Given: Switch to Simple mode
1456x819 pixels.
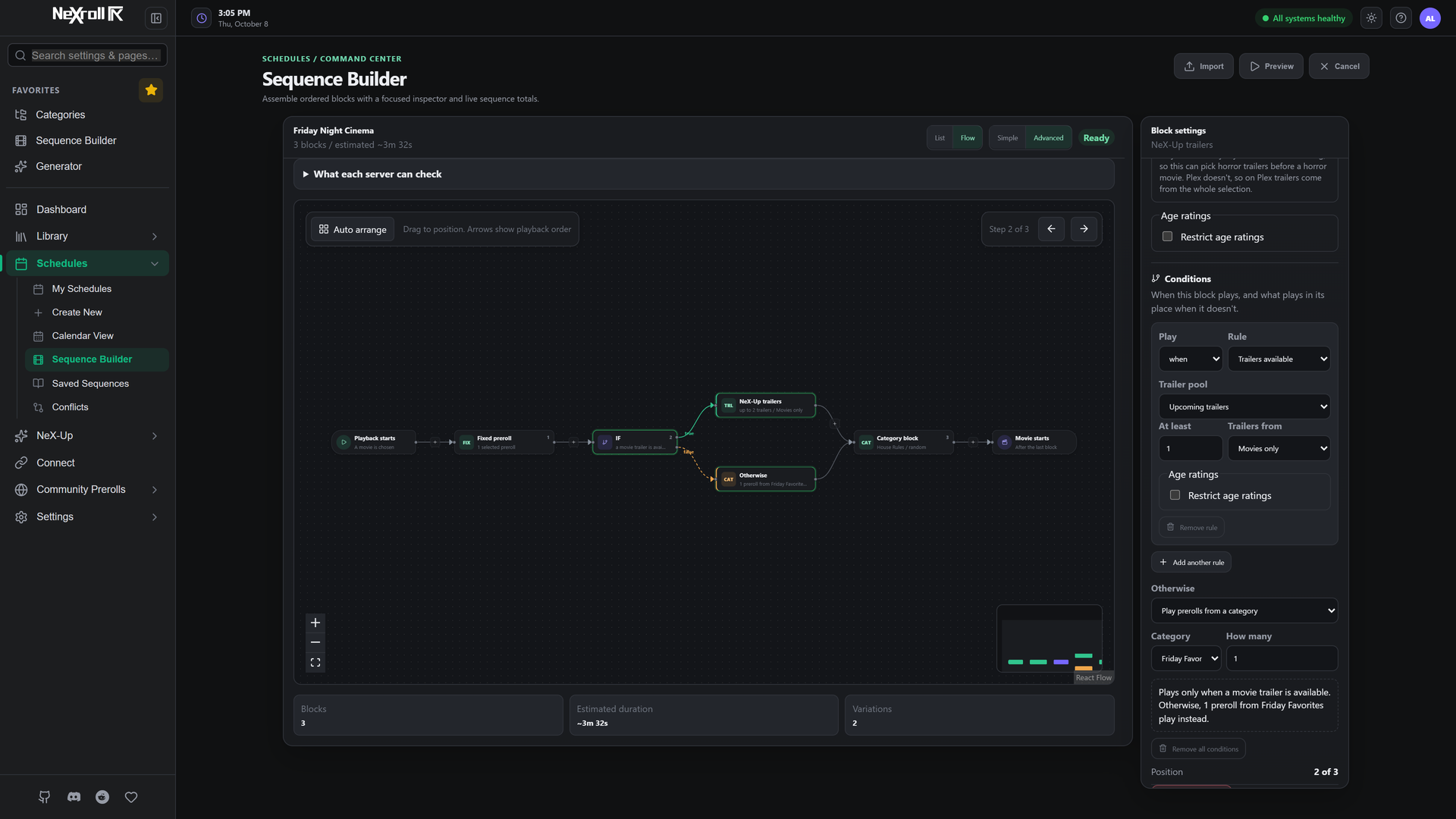Looking at the screenshot, I should point(1008,138).
